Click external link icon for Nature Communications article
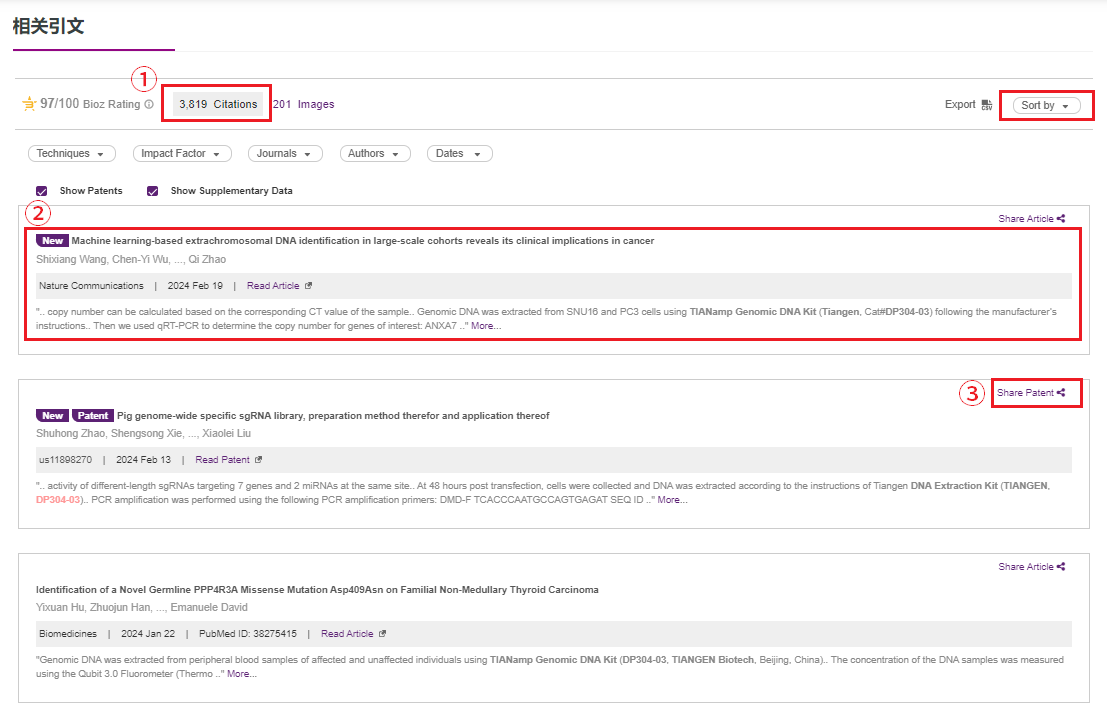 [308, 286]
